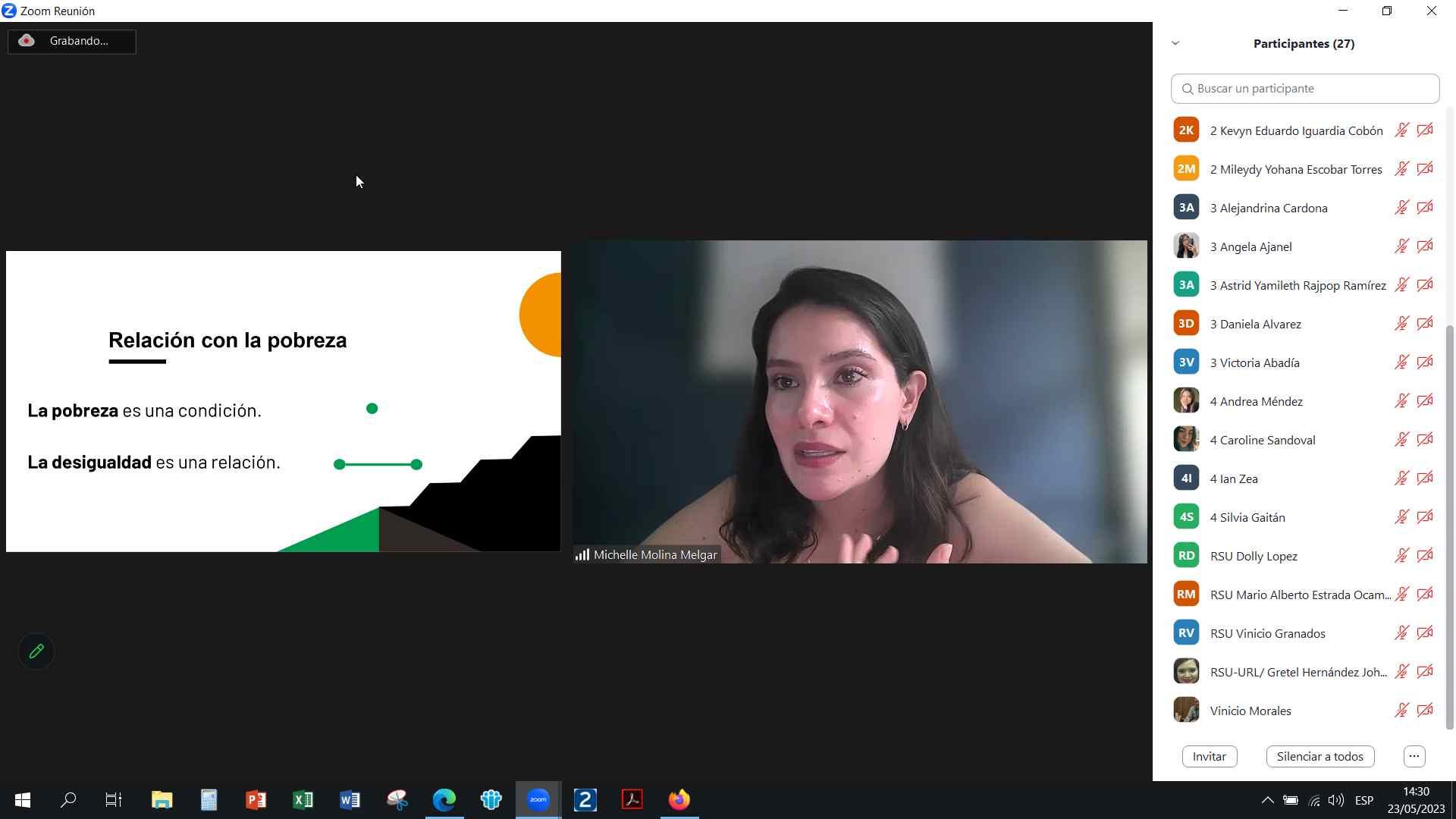Viewport: 1456px width, 819px height.
Task: Click the Buscar un participante search field
Action: pyautogui.click(x=1304, y=89)
